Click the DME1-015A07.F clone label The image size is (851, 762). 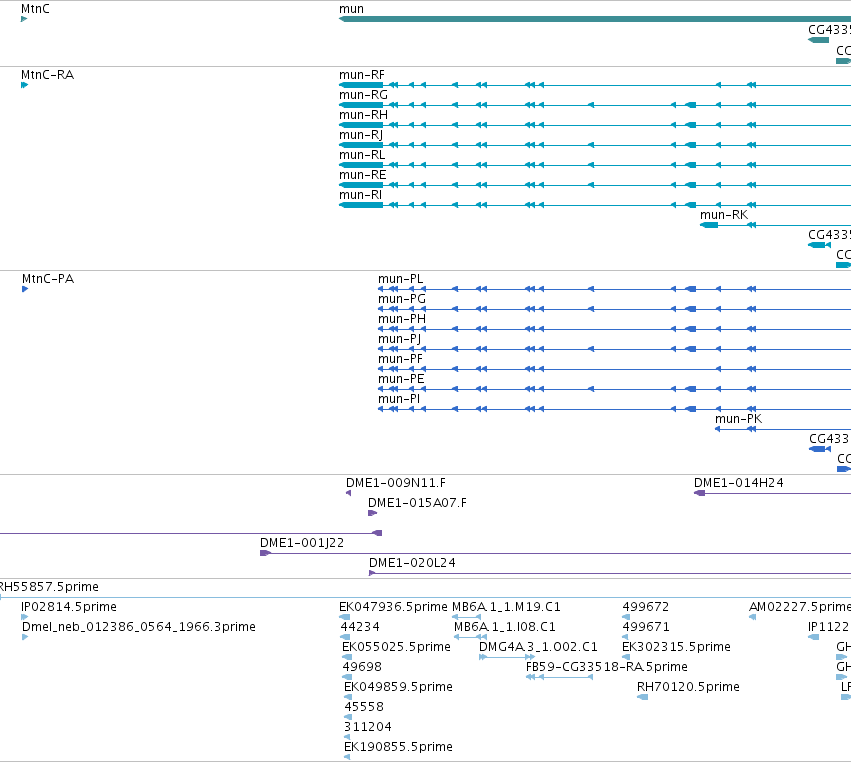(417, 503)
